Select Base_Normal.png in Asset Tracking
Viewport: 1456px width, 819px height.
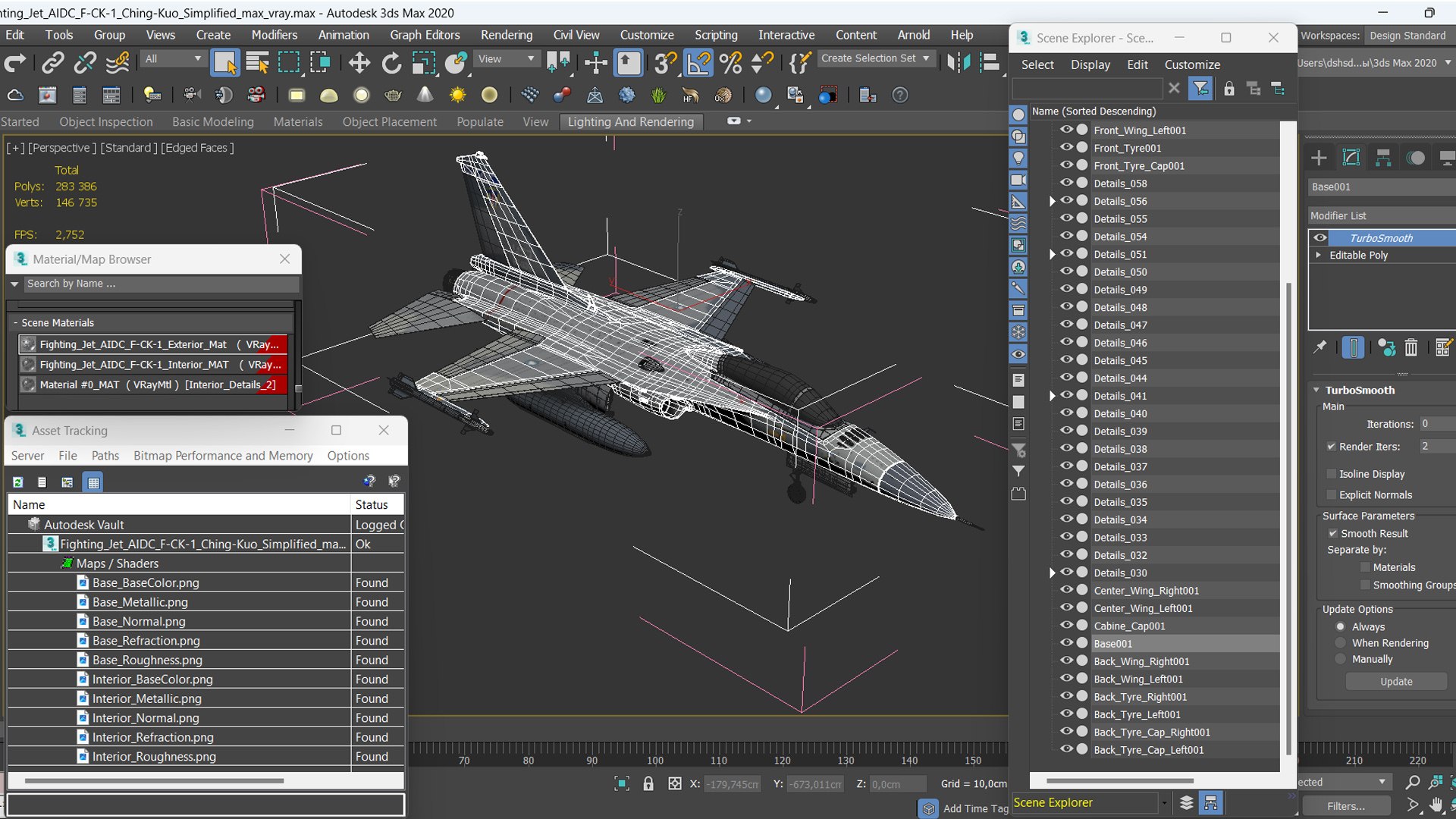[x=139, y=622]
